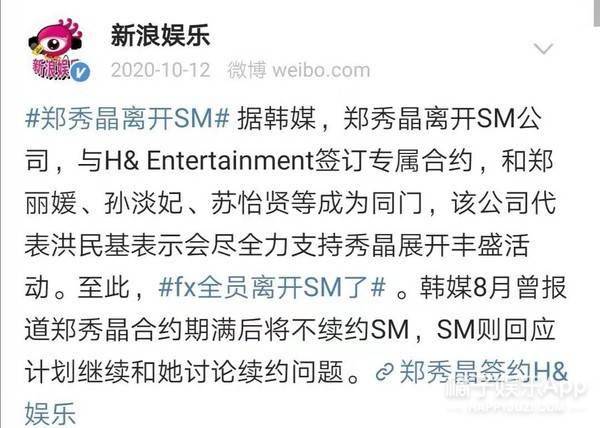600x428 pixels.
Task: Click the post date 2020-10-12
Action: (x=161, y=70)
